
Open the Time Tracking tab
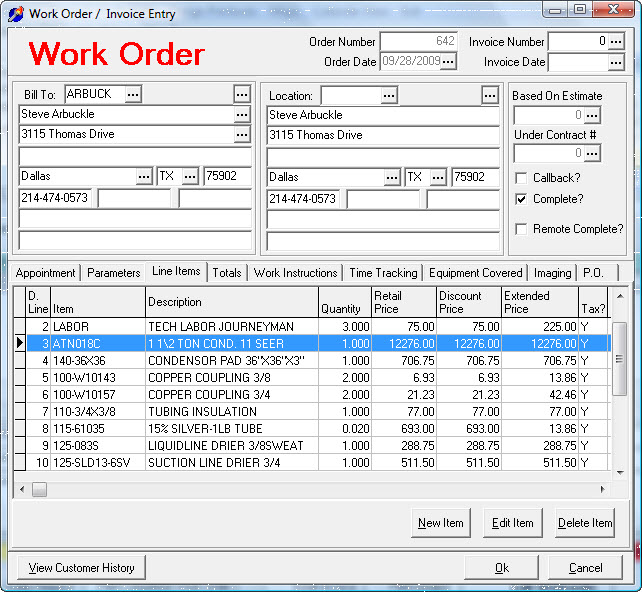pos(383,273)
